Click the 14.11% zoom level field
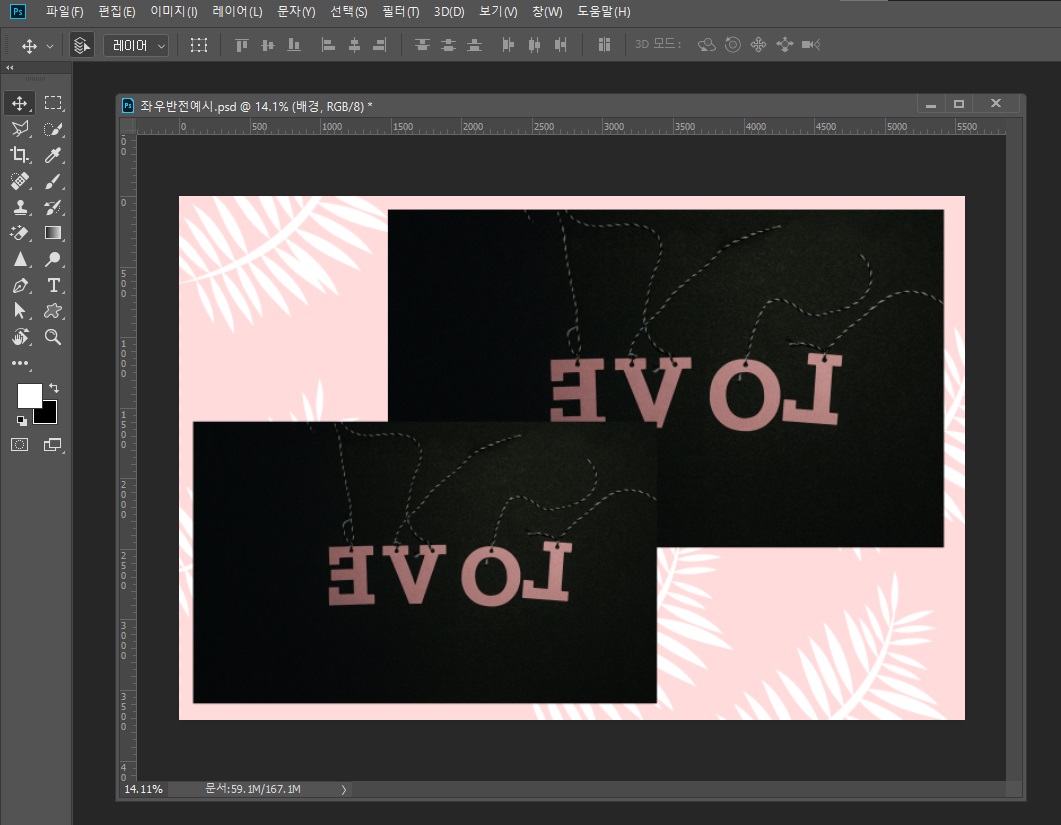 143,789
